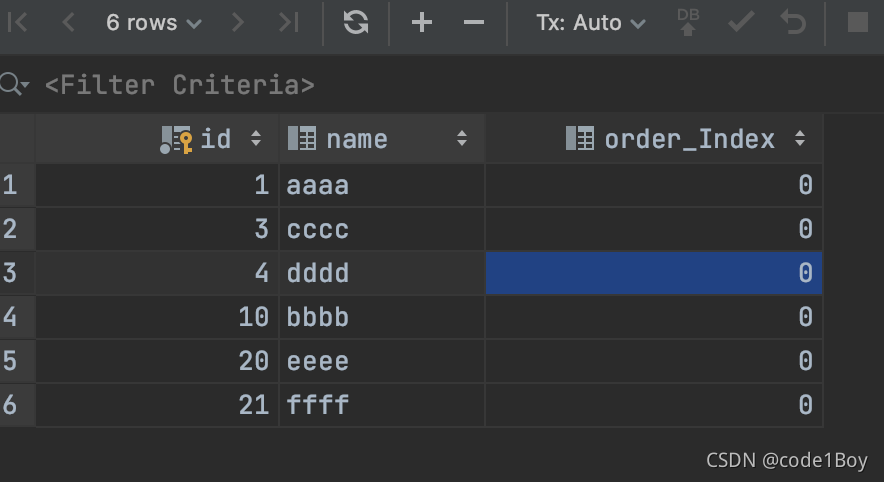Open the Tx: Auto transaction mode dropdown
Image resolution: width=884 pixels, height=482 pixels.
pyautogui.click(x=591, y=23)
